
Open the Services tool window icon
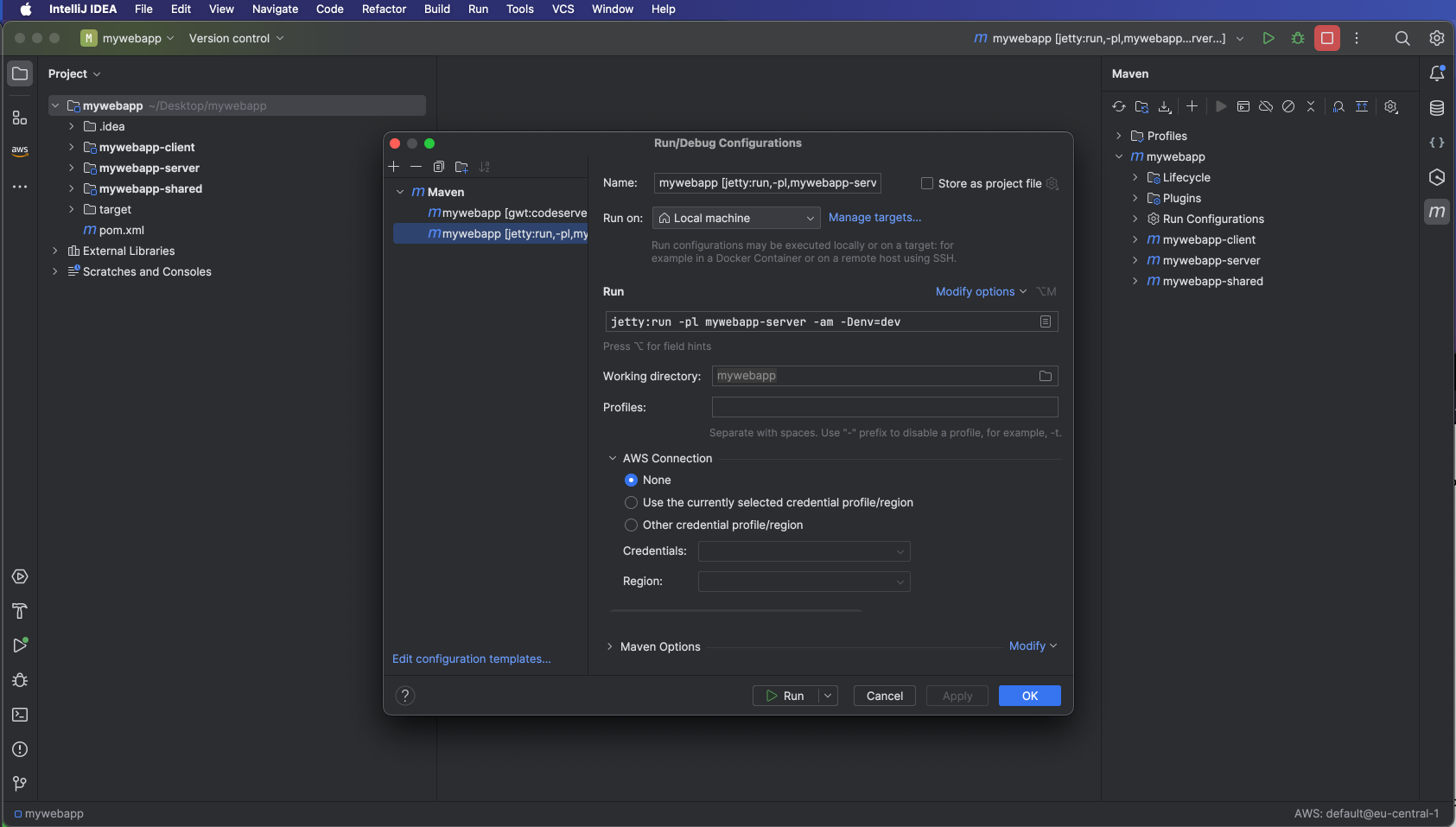[20, 576]
